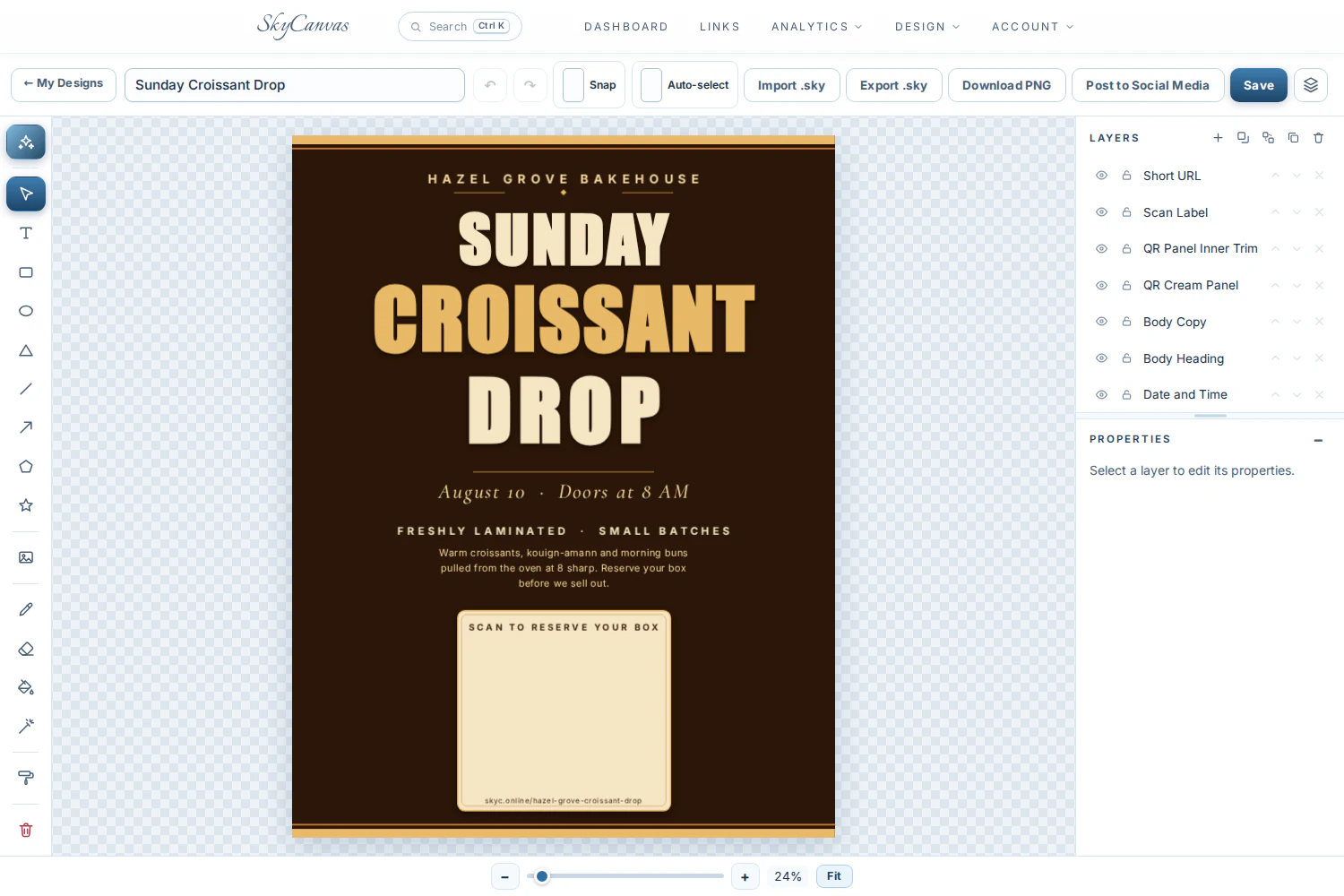Collapse the Properties panel
The width and height of the screenshot is (1344, 896).
coord(1318,440)
